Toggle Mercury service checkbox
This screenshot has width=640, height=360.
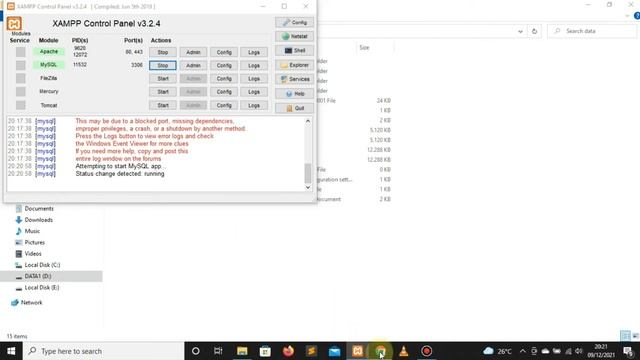point(20,91)
